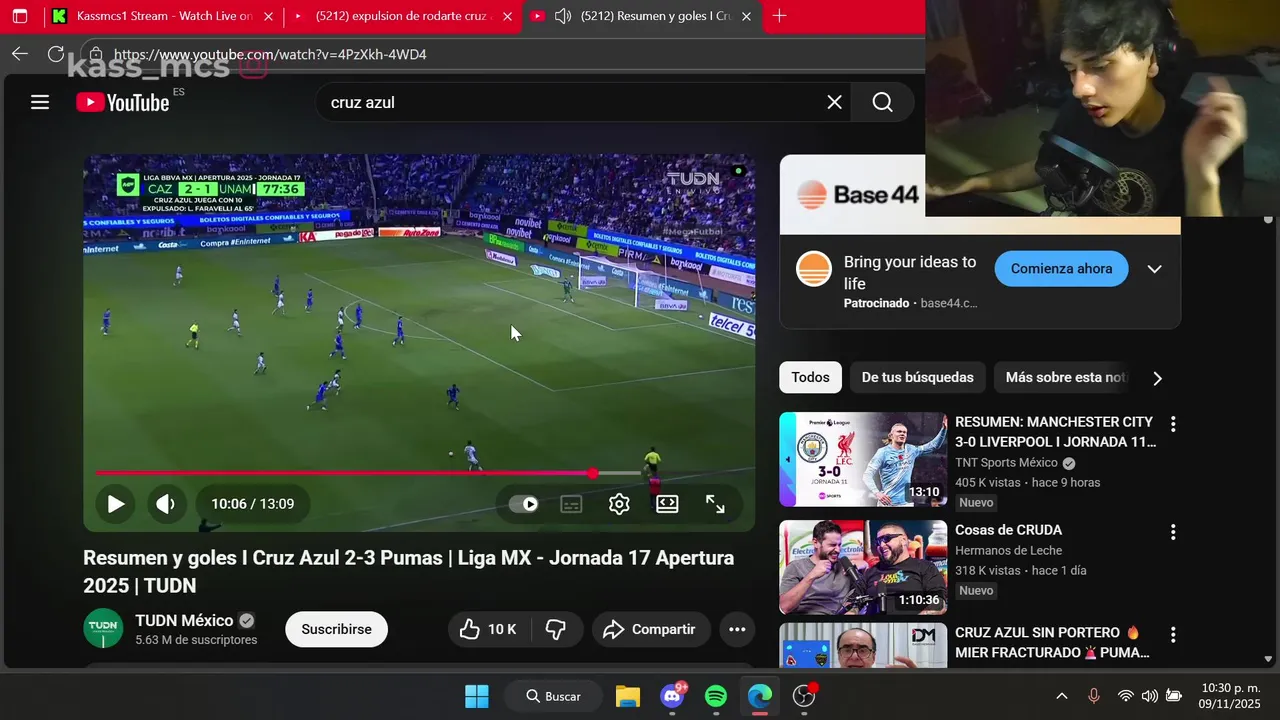The image size is (1280, 720).
Task: Open Discord from the taskbar
Action: point(673,696)
